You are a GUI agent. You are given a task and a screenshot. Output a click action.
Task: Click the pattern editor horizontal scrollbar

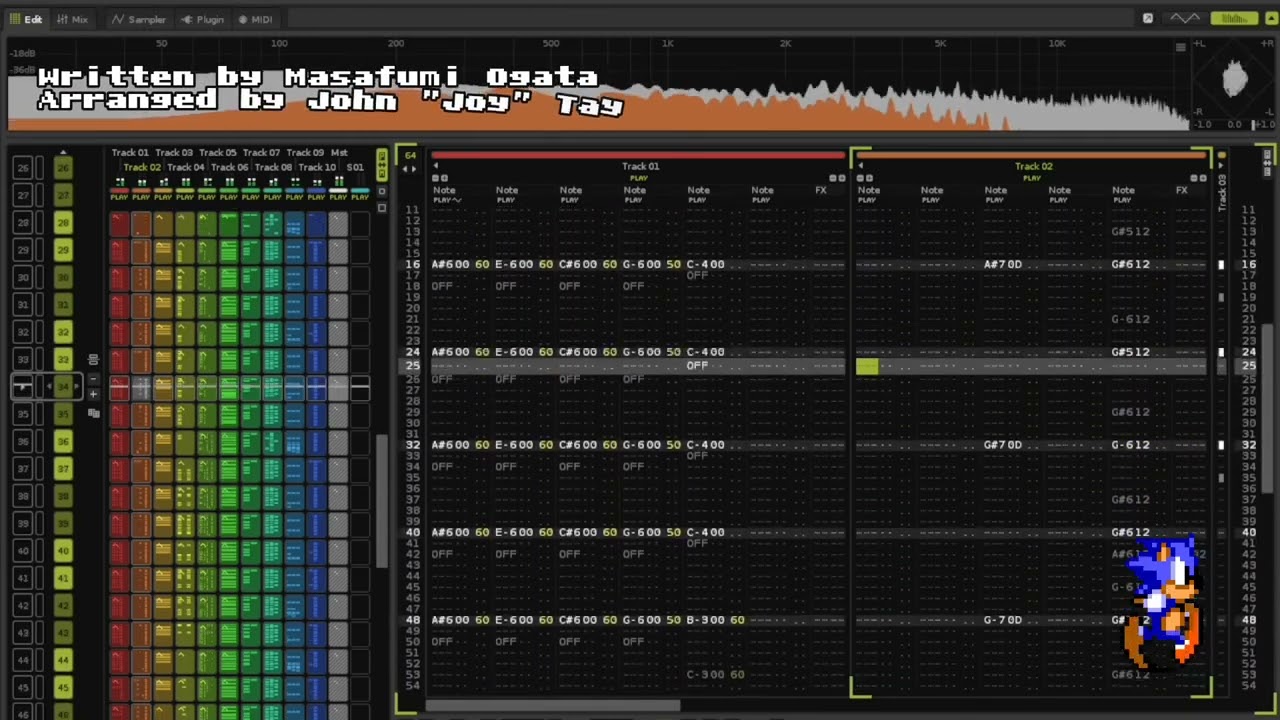click(x=553, y=706)
